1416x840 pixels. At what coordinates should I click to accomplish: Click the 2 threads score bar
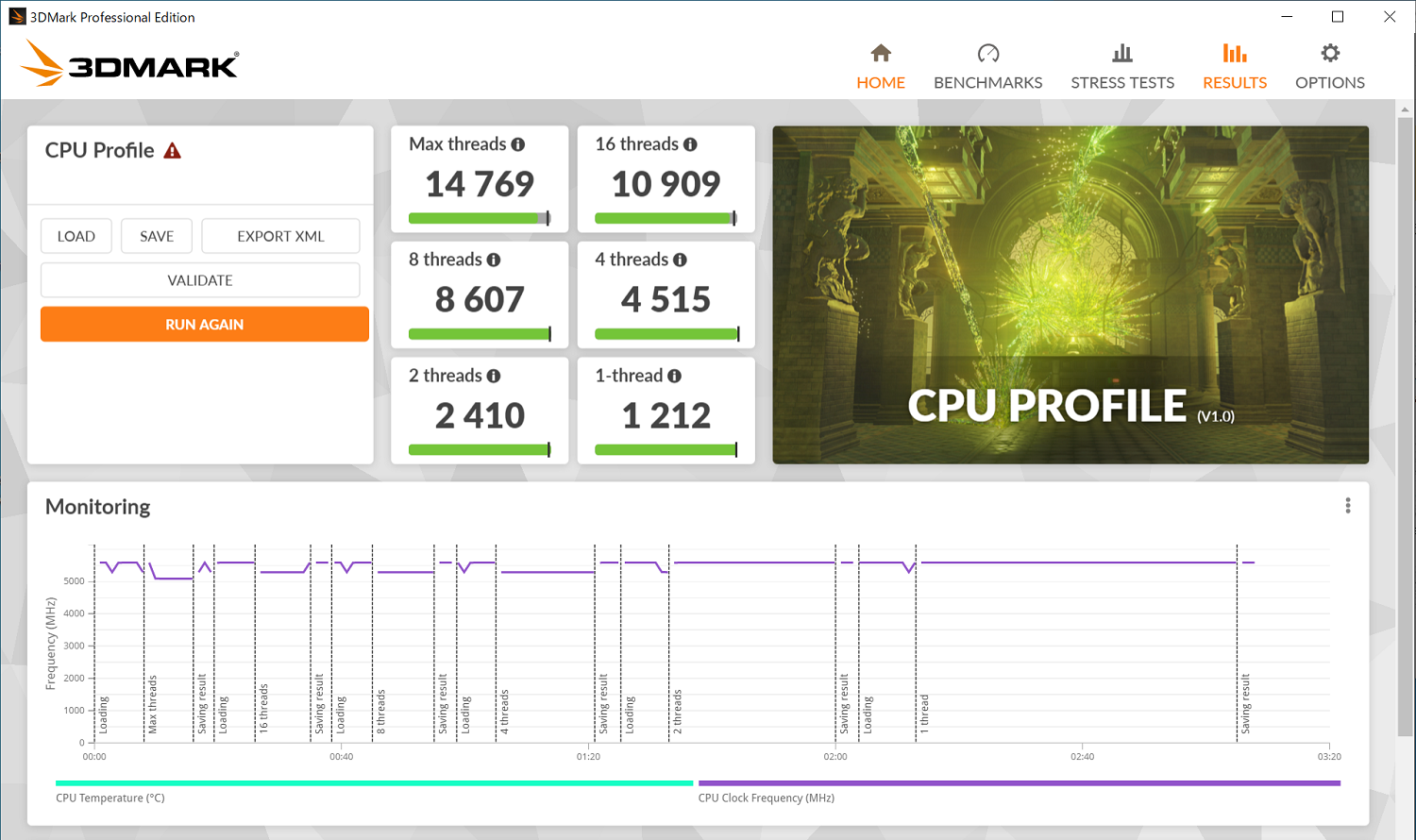pyautogui.click(x=480, y=450)
